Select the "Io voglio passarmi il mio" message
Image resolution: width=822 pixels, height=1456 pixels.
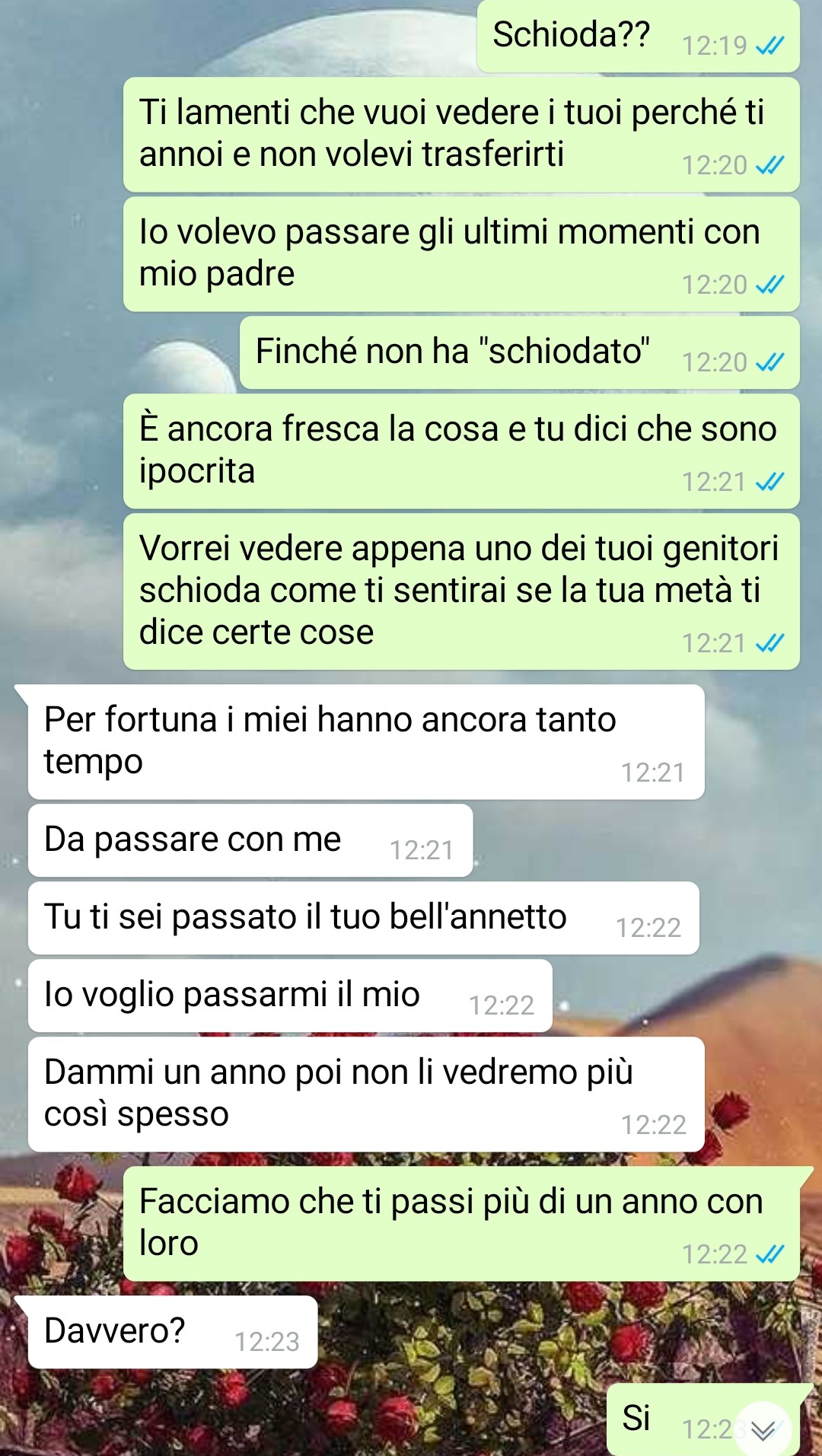290,996
